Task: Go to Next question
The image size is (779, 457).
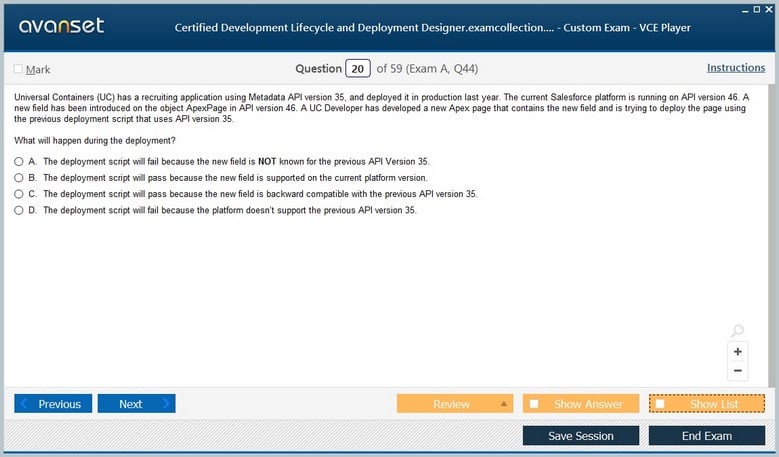Action: click(137, 404)
